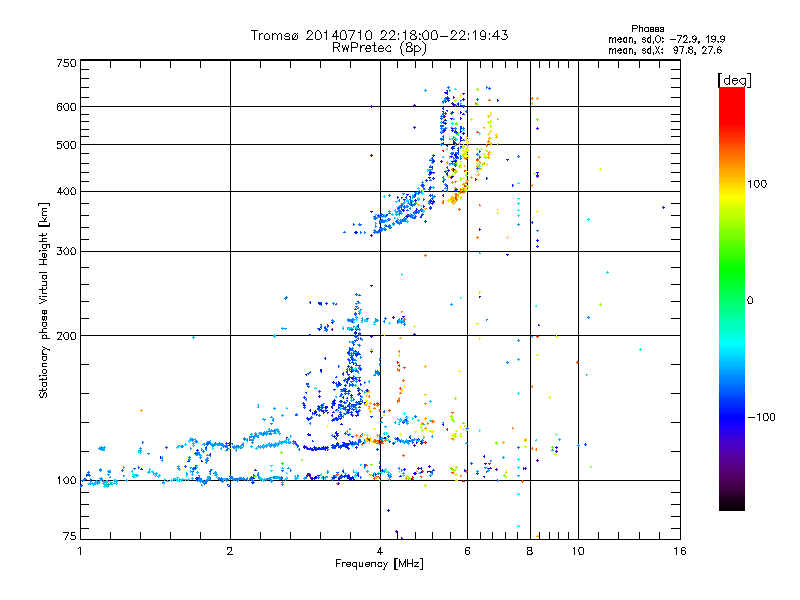Click the 'Stationary phase Virtual Height [km]' label
Screen dimensions: 800x600
coord(44,301)
